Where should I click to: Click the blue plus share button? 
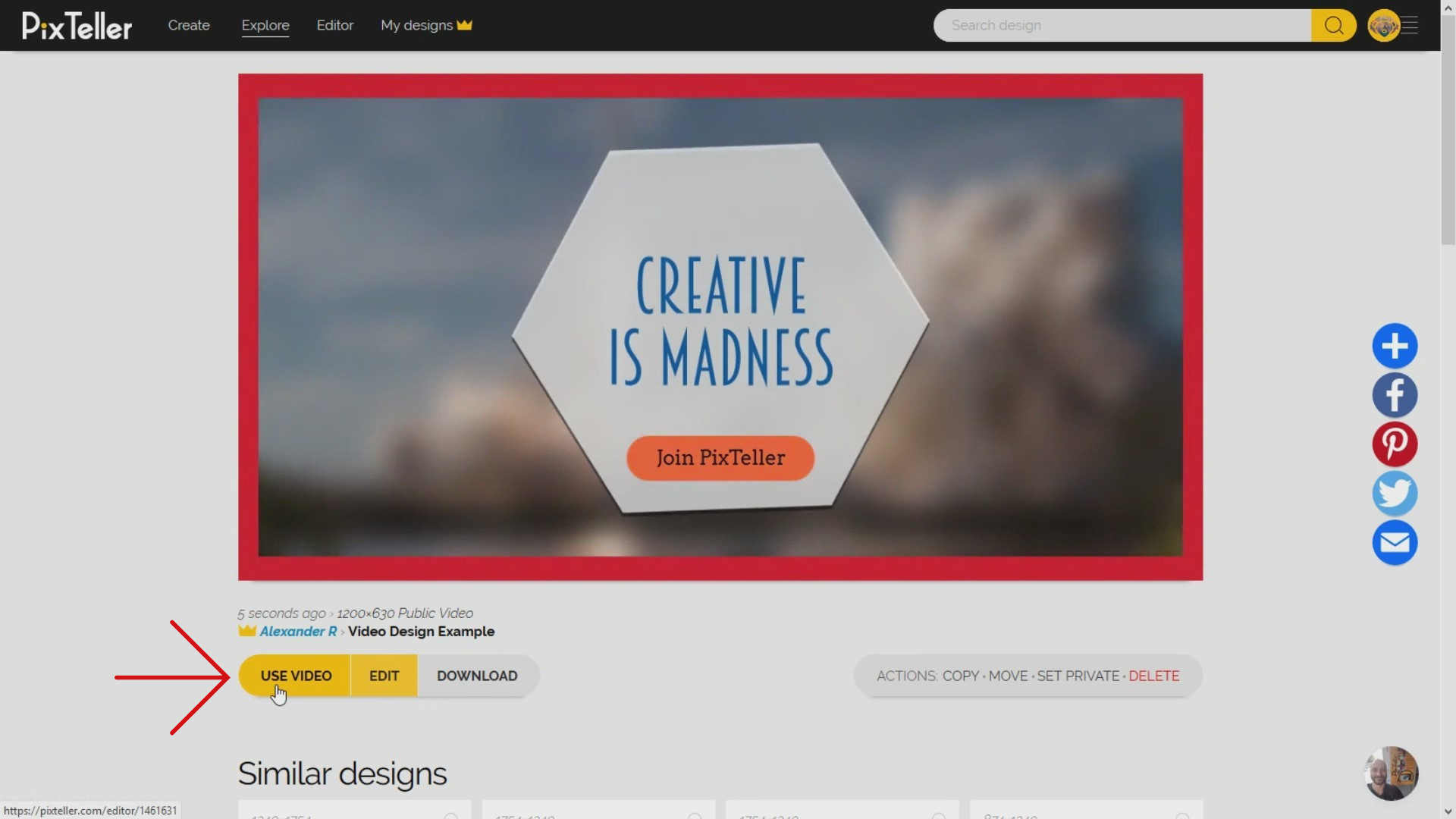[x=1395, y=347]
